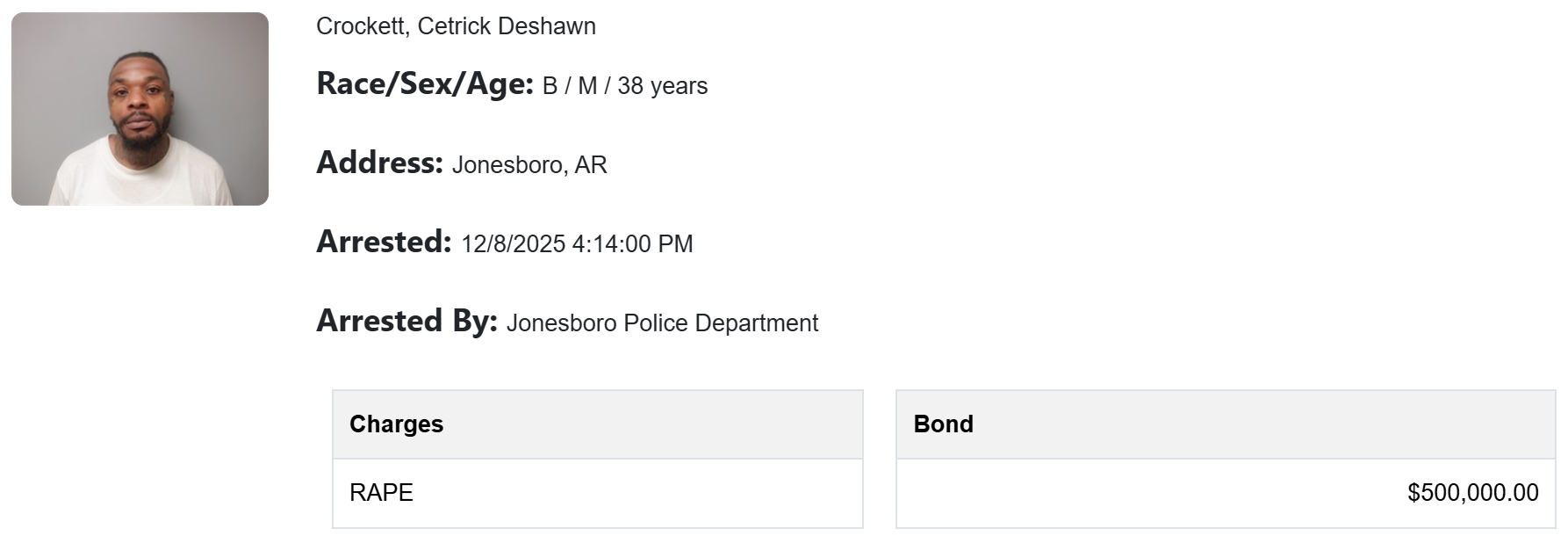Select the sex value M
Image resolution: width=1568 pixels, height=536 pixels.
tap(587, 86)
